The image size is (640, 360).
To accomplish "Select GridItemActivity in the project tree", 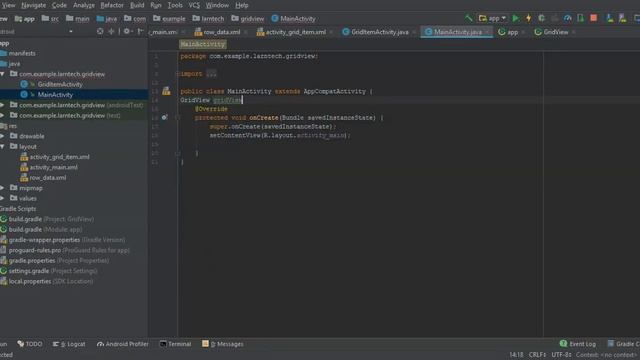I will coord(60,84).
